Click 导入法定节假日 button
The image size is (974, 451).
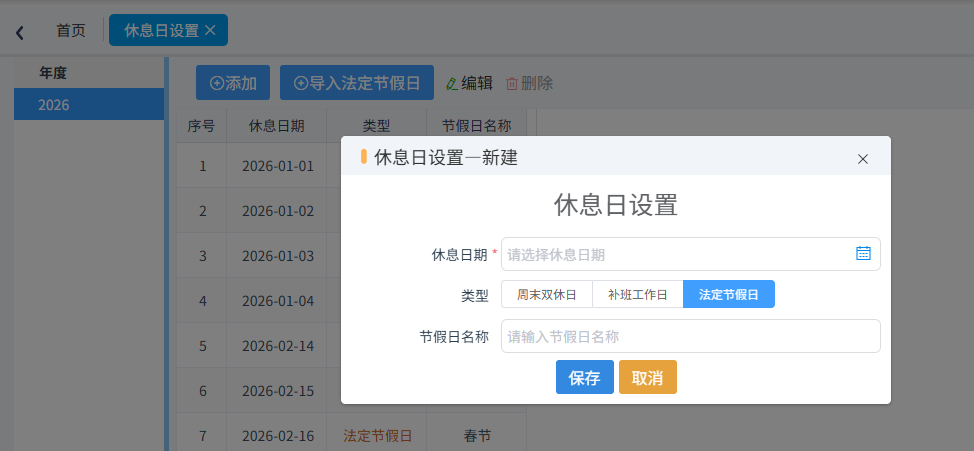click(x=357, y=83)
